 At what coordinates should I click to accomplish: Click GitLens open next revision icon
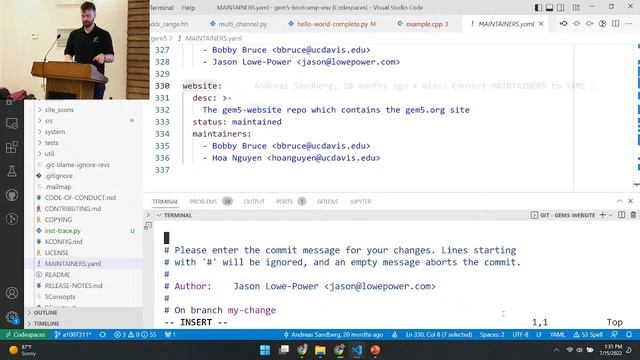coord(590,24)
